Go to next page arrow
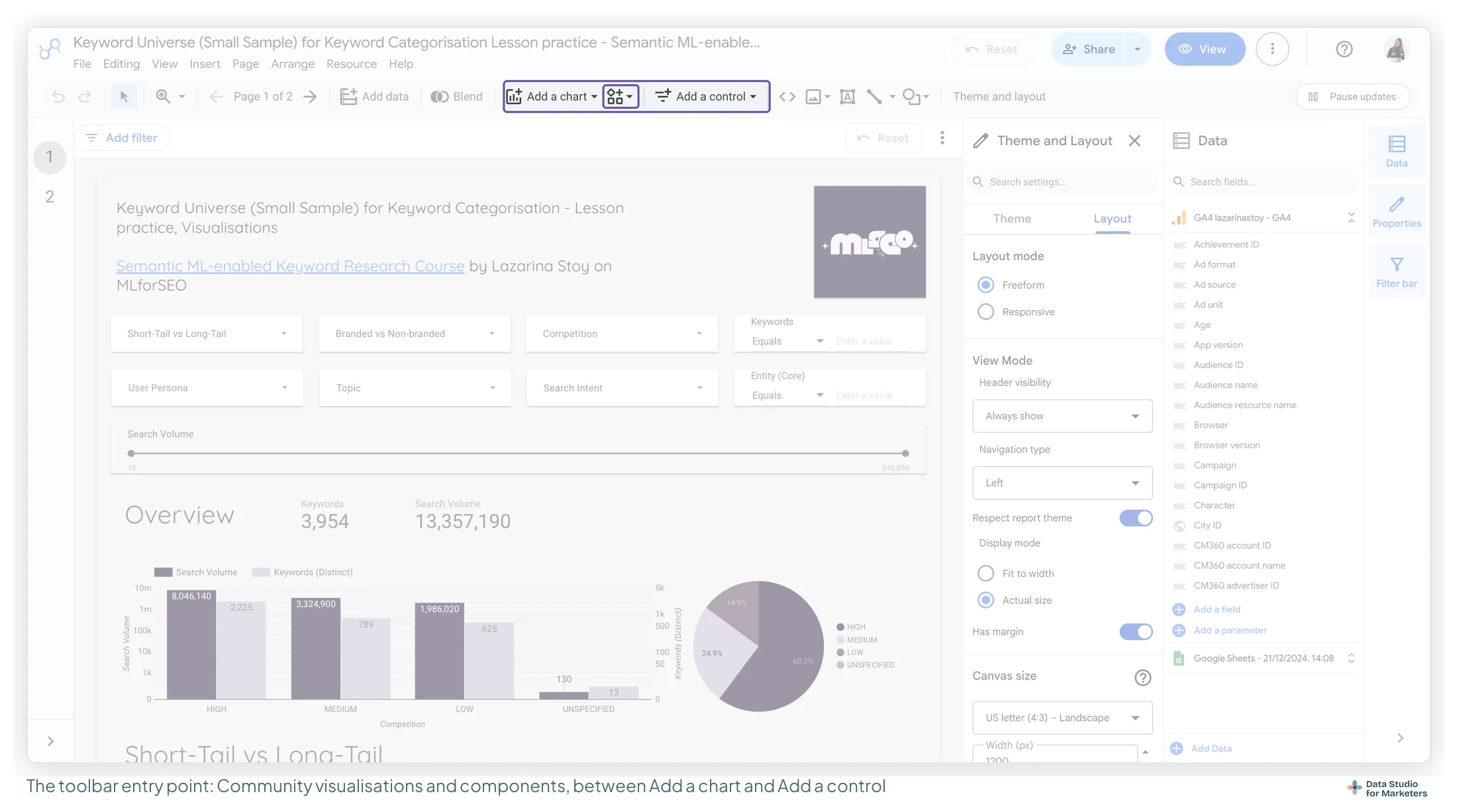 (310, 97)
